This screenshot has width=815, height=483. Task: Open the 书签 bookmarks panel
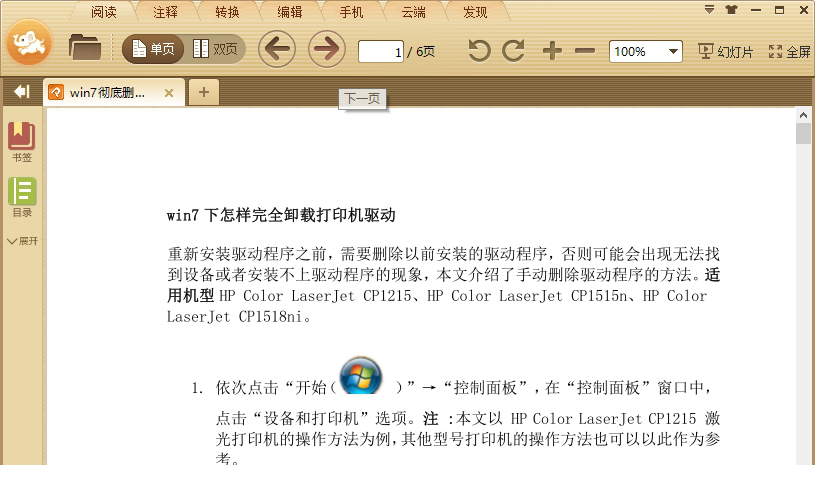pos(21,142)
